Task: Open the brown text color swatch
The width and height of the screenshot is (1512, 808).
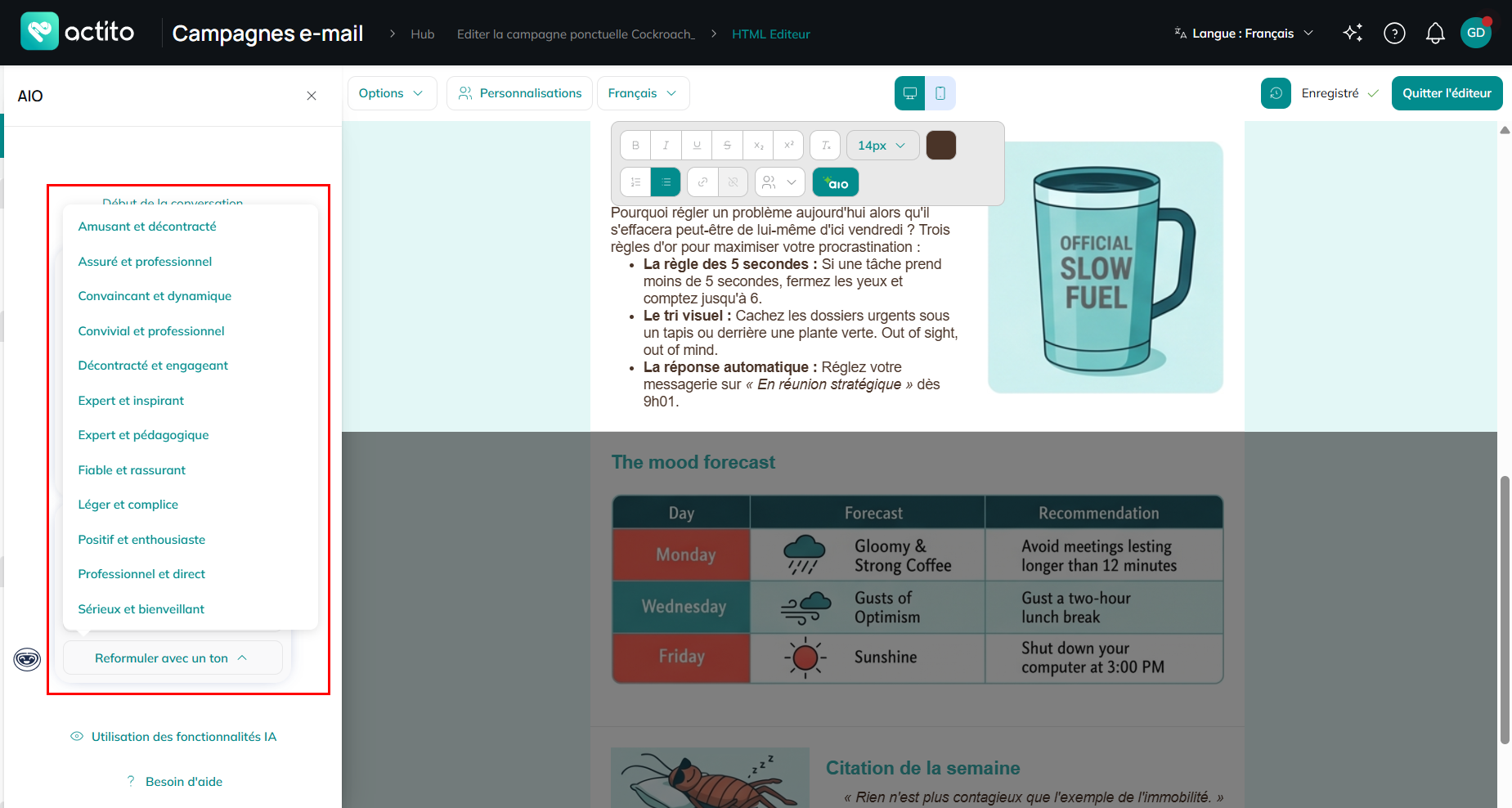Action: (x=941, y=146)
